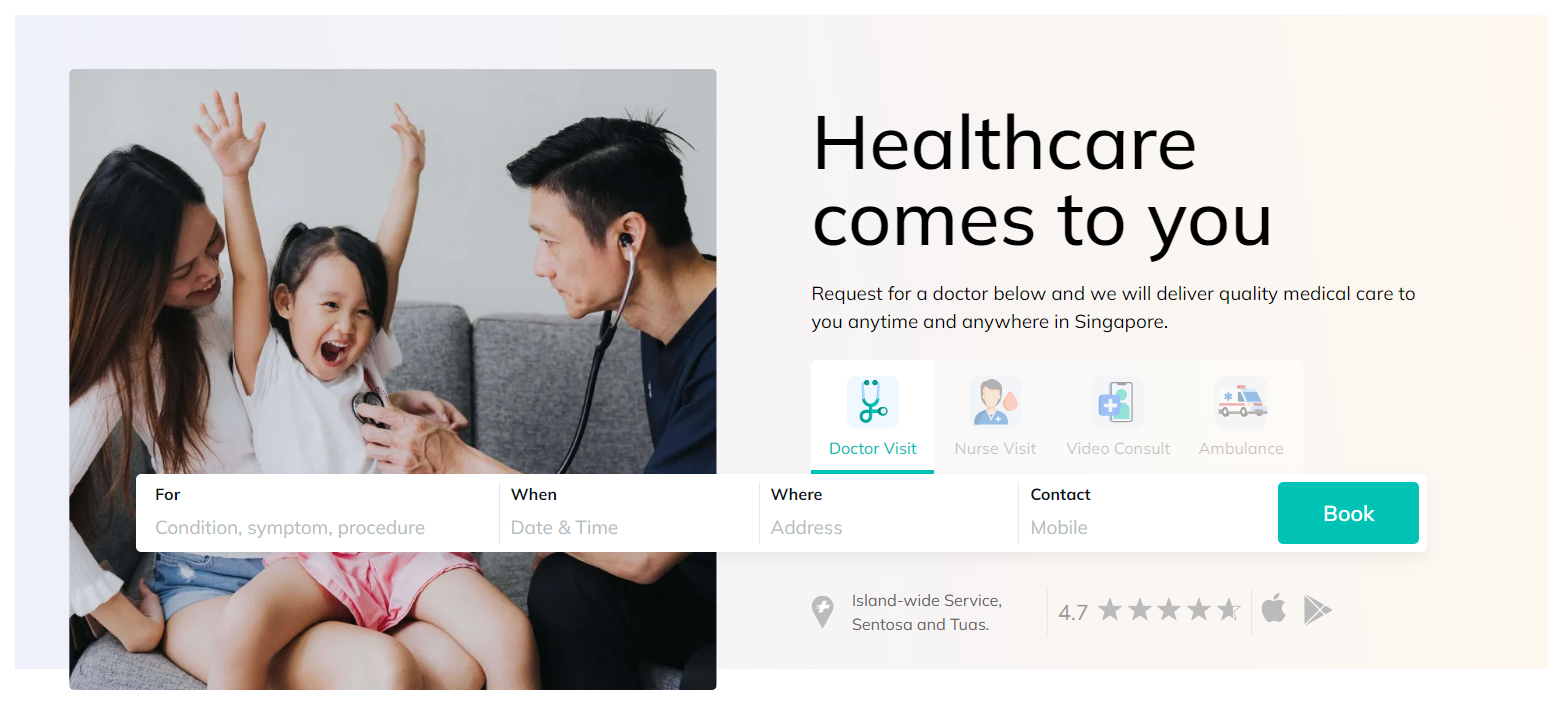The height and width of the screenshot is (709, 1566).
Task: Switch to the Nurse Visit tab
Action: [995, 449]
